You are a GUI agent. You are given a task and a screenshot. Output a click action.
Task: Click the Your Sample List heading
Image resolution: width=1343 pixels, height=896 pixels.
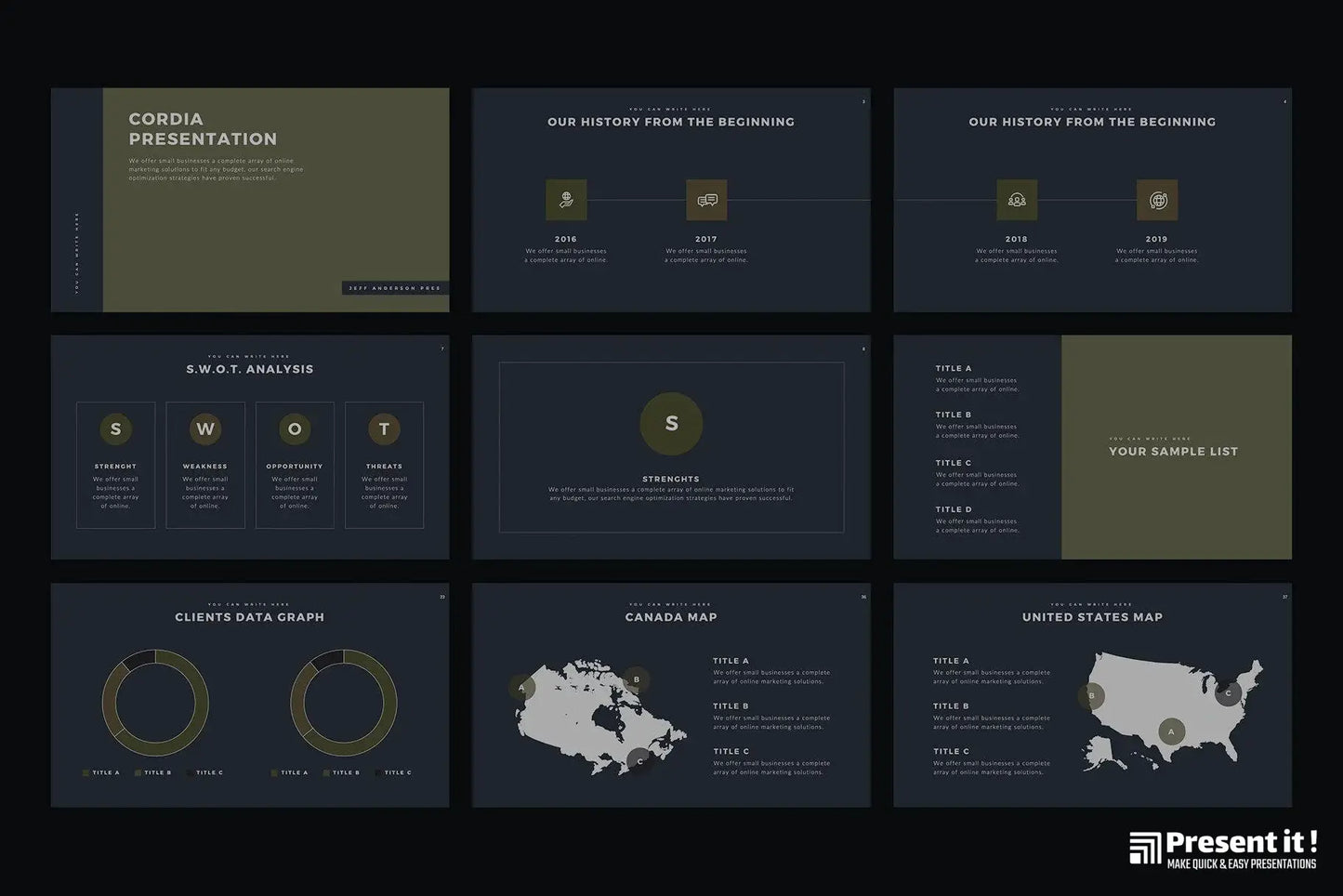1173,452
